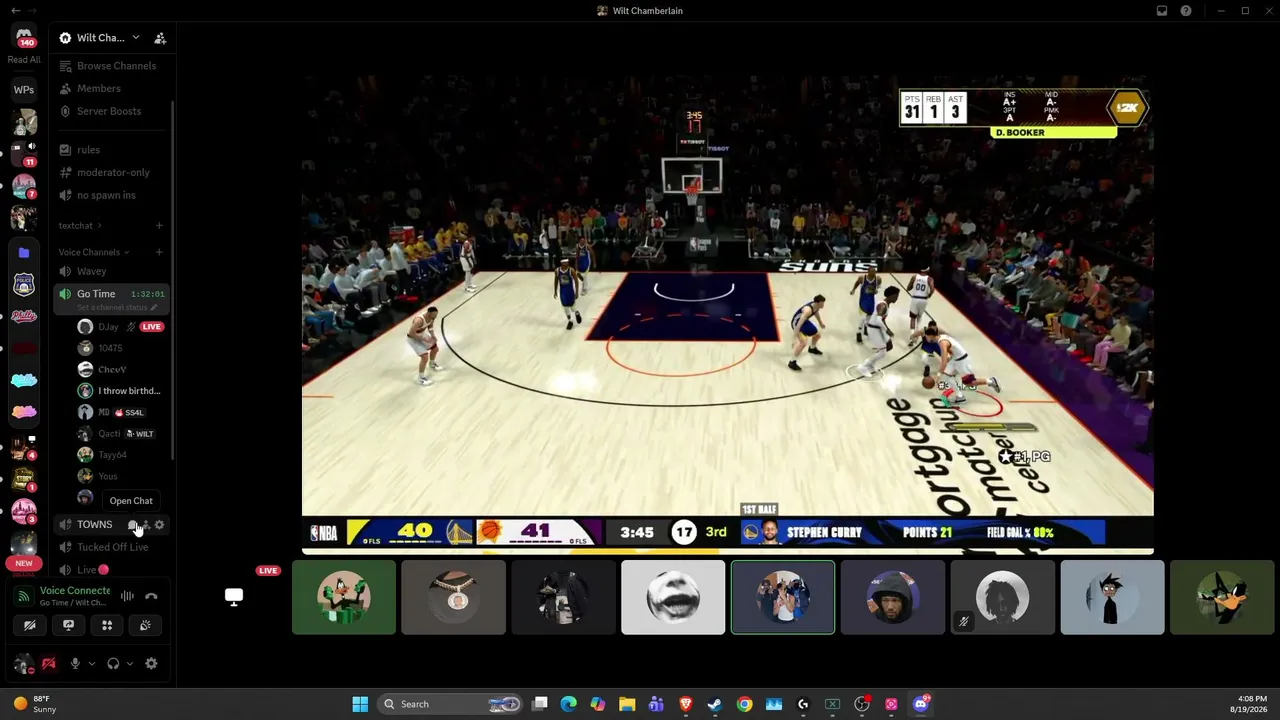Open headphone output options arrow
Viewport: 1280px width, 720px height.
[x=129, y=664]
